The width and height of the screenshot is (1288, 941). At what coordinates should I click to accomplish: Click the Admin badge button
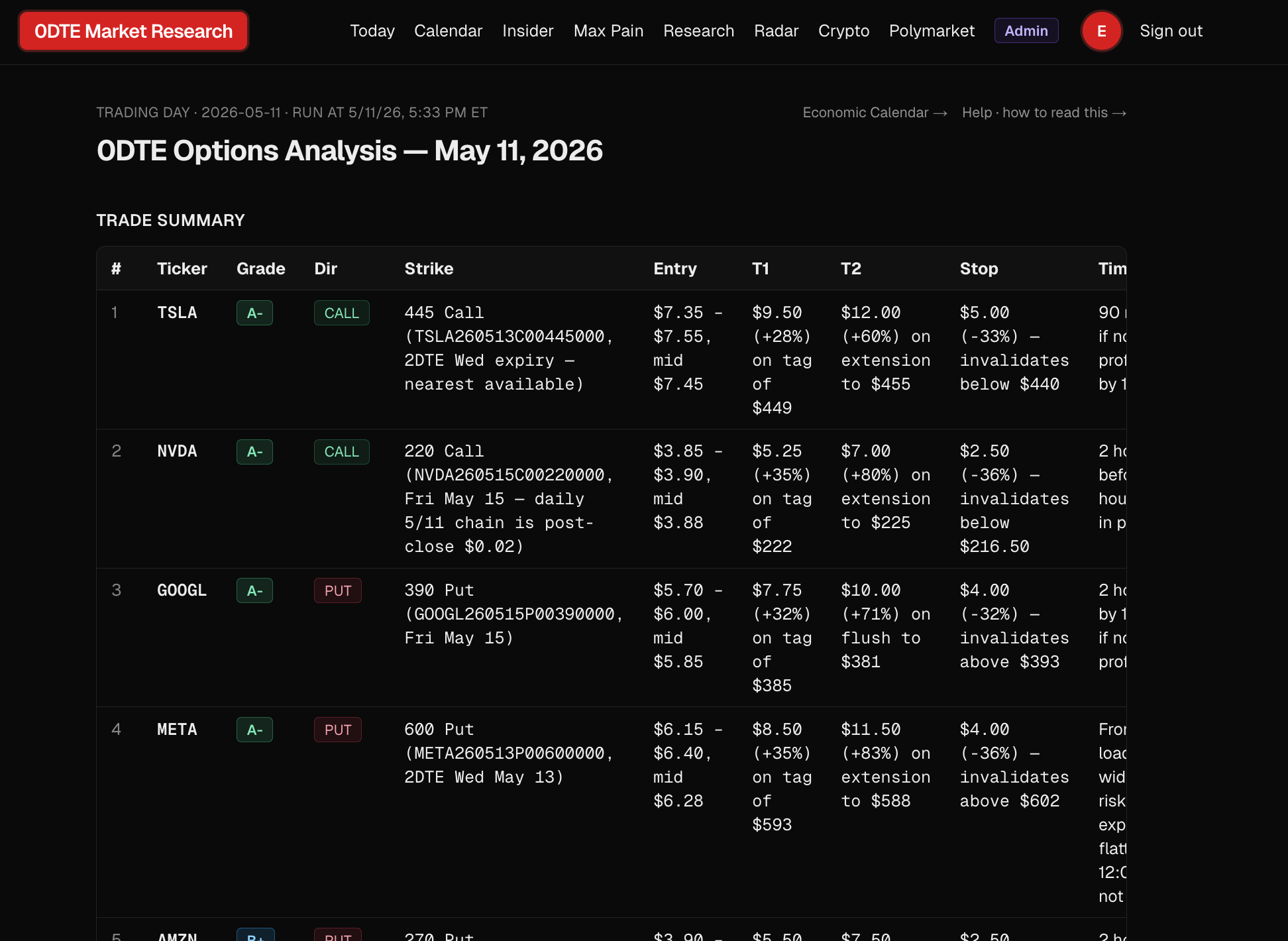pyautogui.click(x=1026, y=31)
